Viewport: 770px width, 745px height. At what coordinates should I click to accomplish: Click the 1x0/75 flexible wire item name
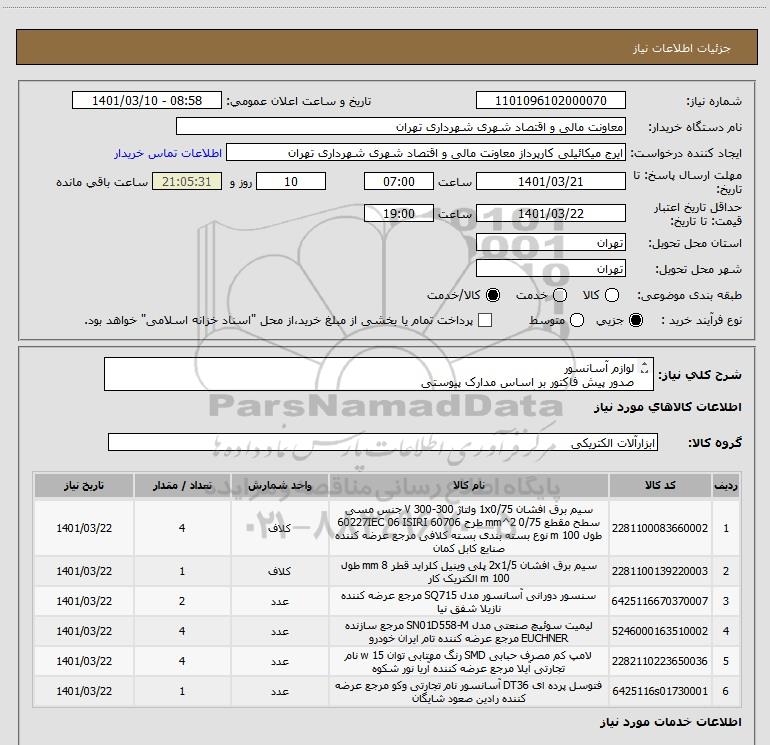point(468,528)
